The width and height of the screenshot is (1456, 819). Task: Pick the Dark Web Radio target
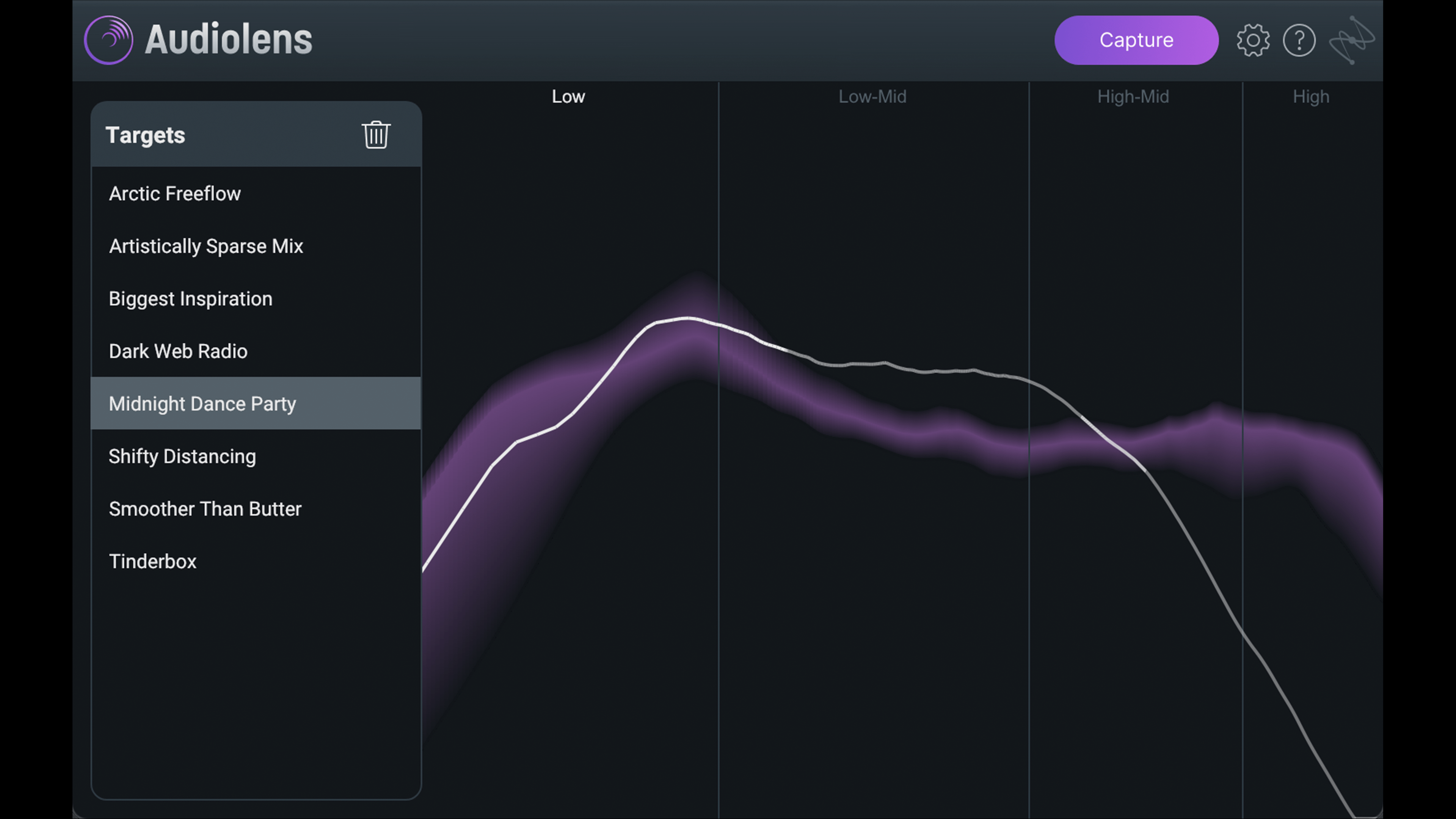tap(256, 351)
